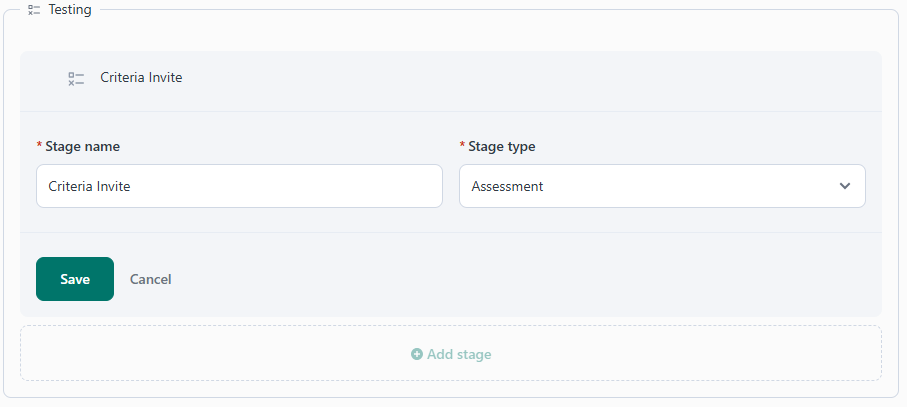This screenshot has width=907, height=407.
Task: Click the Testing section checklist icon
Action: [x=34, y=10]
